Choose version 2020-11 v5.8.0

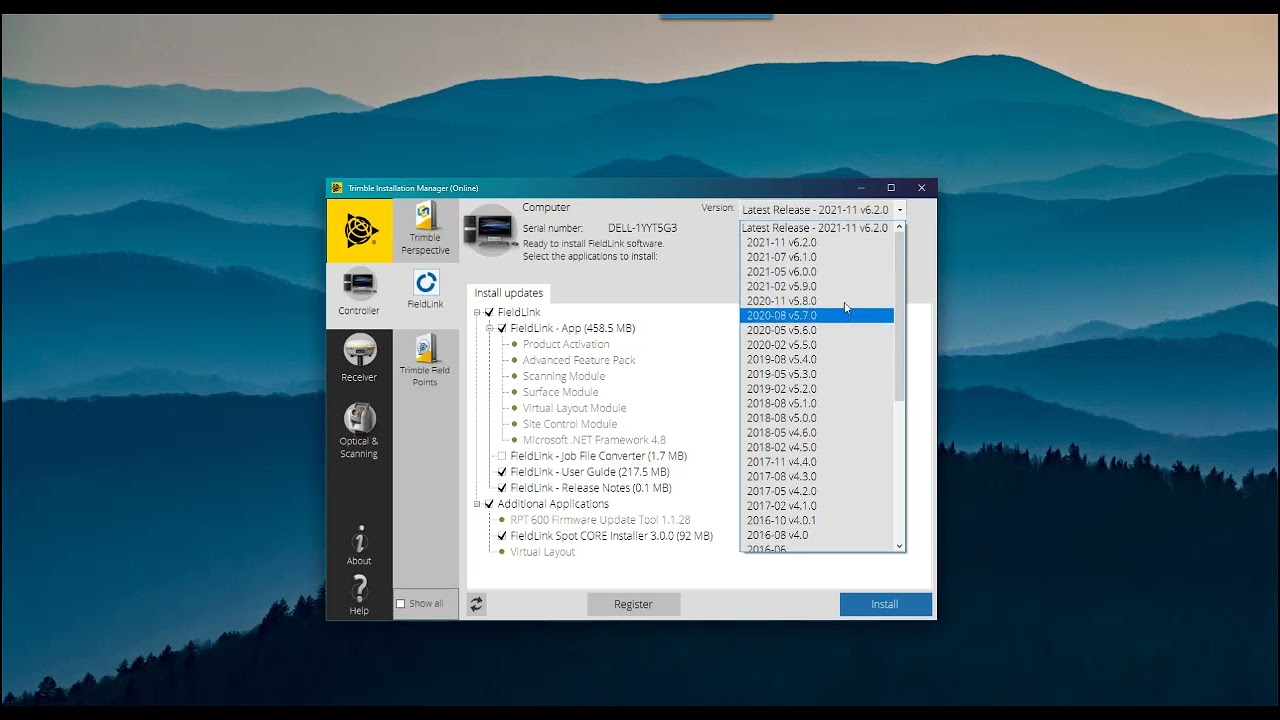point(816,301)
